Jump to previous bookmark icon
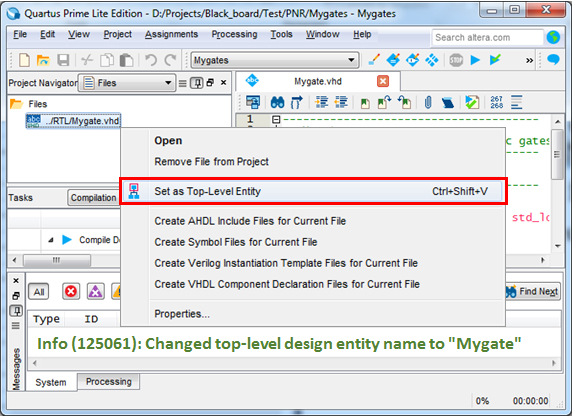The width and height of the screenshot is (573, 417). click(405, 102)
